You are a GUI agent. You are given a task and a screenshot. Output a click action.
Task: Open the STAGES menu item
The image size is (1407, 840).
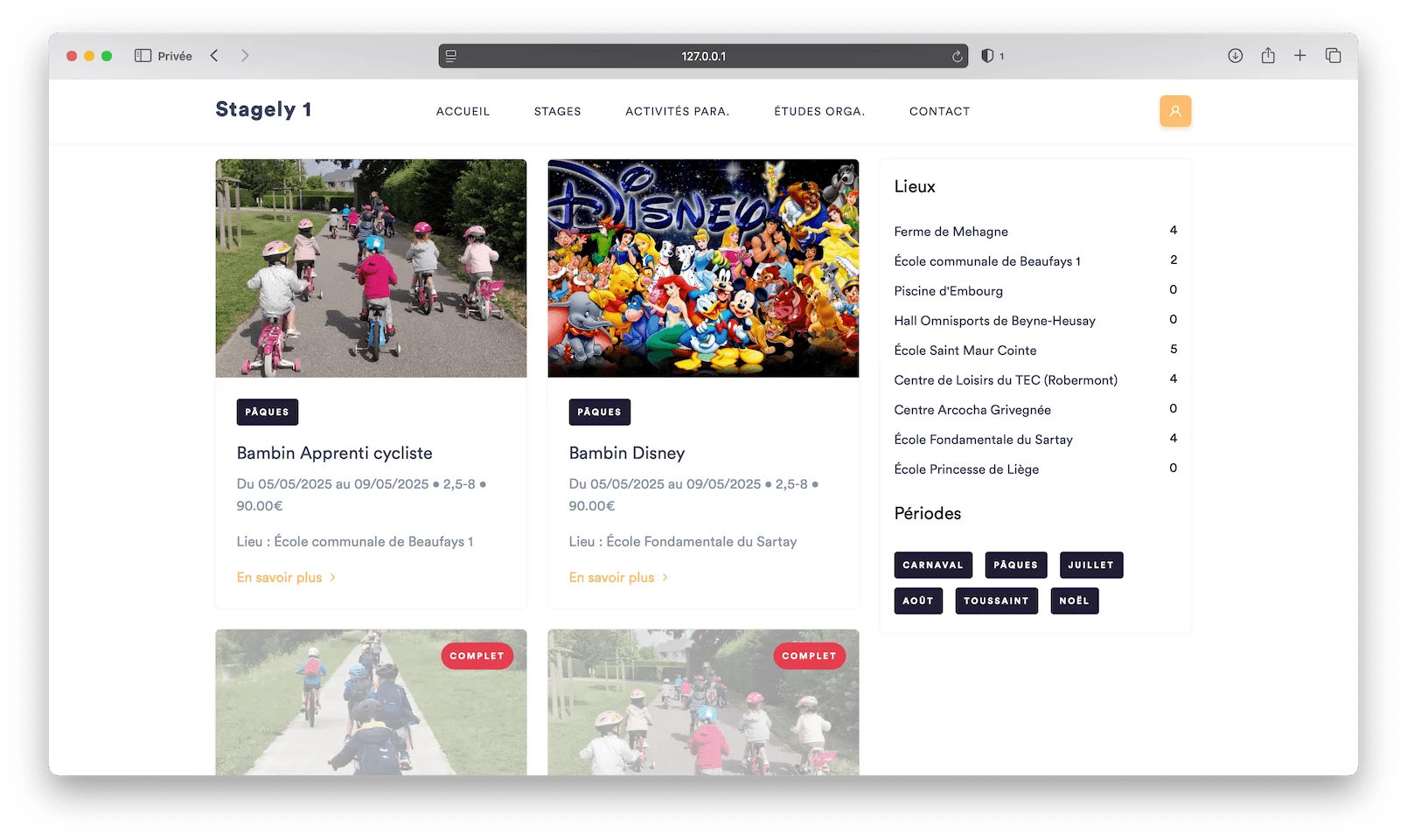point(557,112)
